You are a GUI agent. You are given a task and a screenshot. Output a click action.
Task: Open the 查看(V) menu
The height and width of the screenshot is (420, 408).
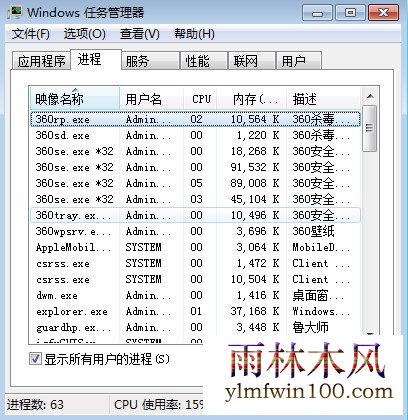point(140,34)
